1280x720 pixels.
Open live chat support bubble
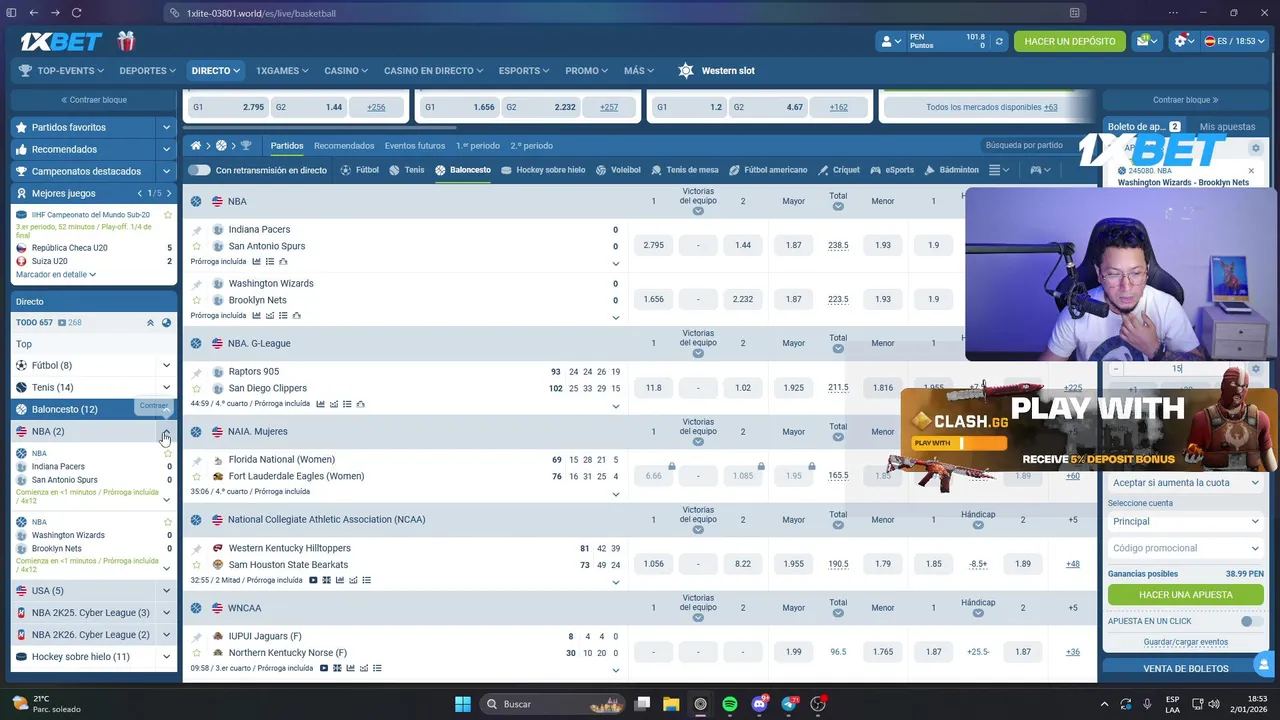click(1264, 663)
